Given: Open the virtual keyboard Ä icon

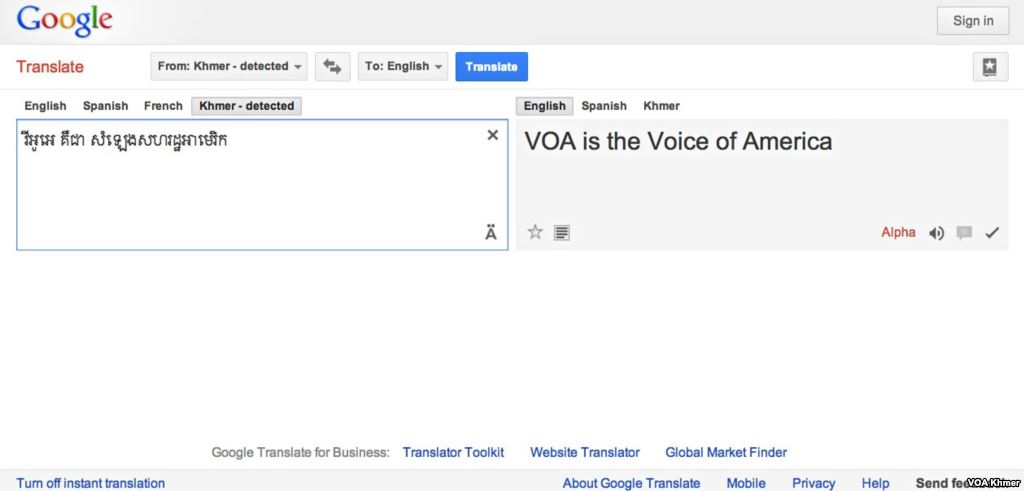Looking at the screenshot, I should pos(490,233).
